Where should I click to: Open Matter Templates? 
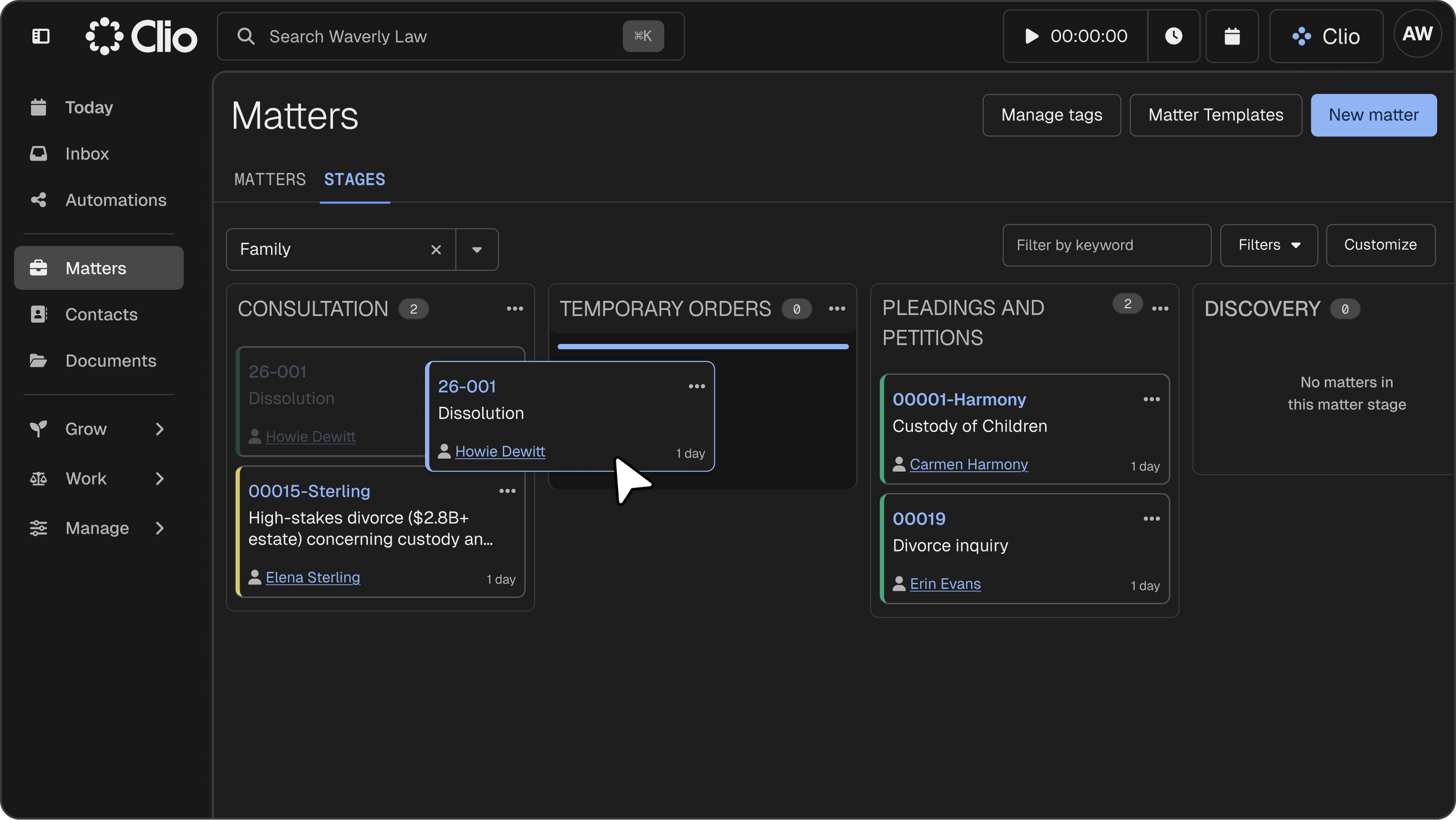click(1215, 115)
